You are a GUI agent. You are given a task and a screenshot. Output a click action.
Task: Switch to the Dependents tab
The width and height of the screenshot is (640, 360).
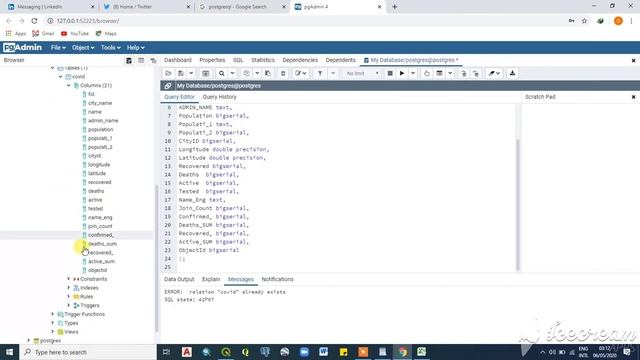tap(340, 60)
